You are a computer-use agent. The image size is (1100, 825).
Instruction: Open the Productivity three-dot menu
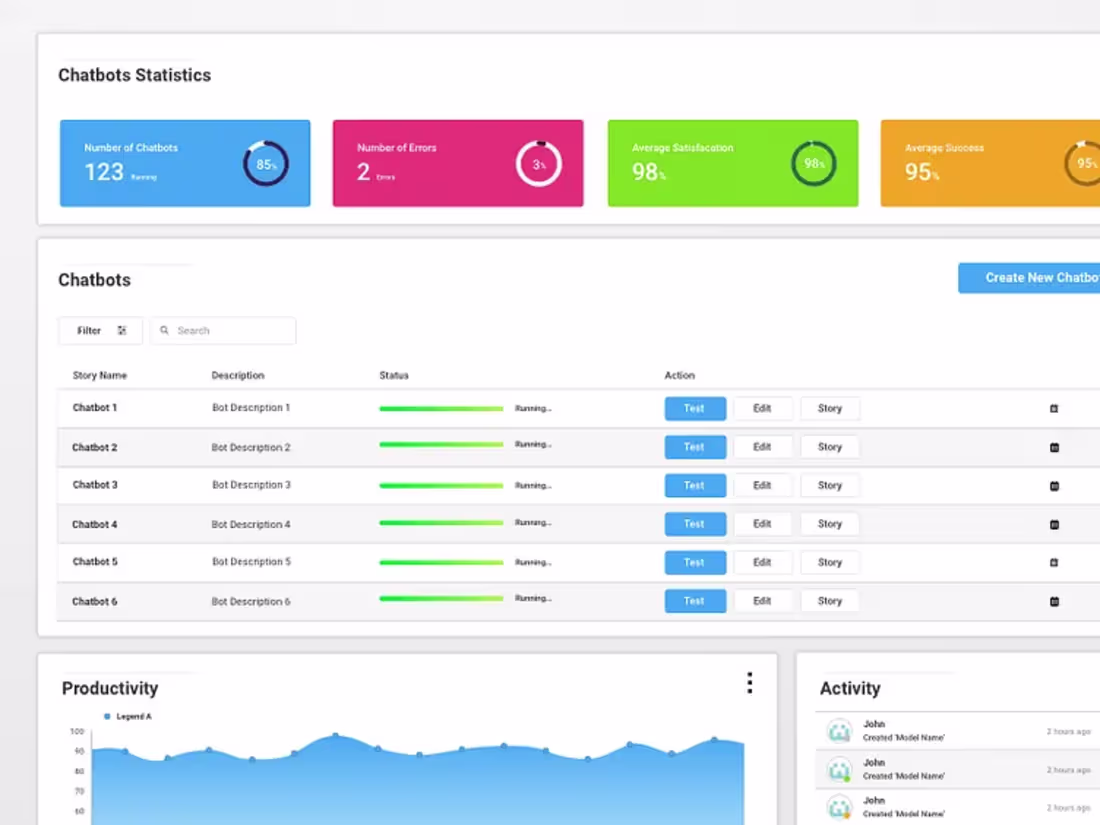[750, 683]
